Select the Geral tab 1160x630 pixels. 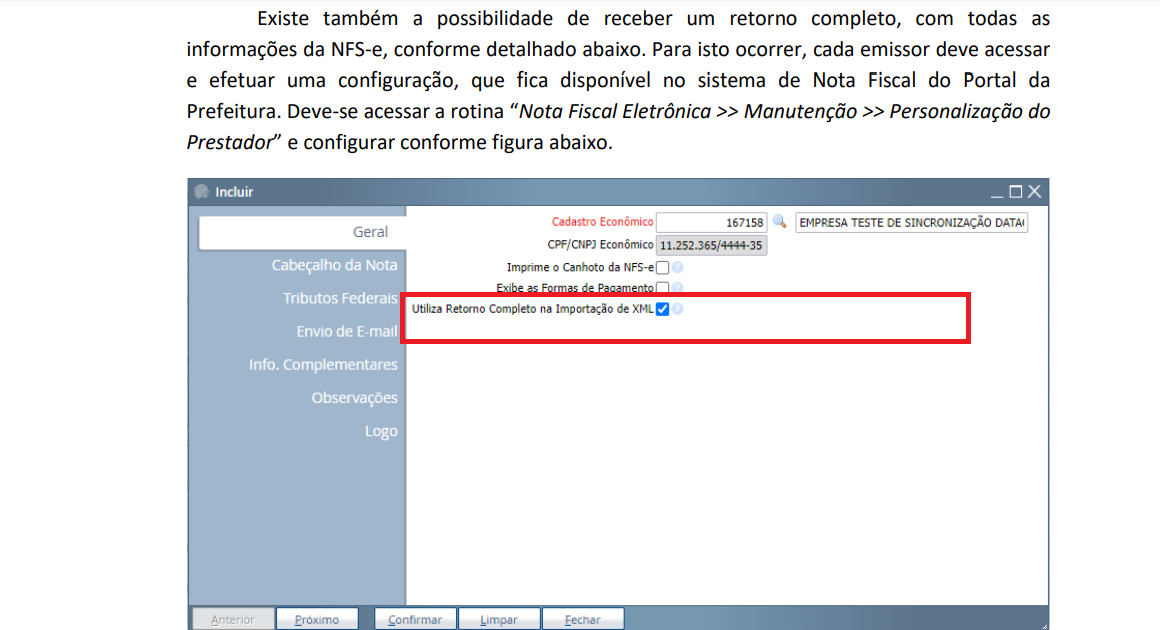tap(302, 232)
